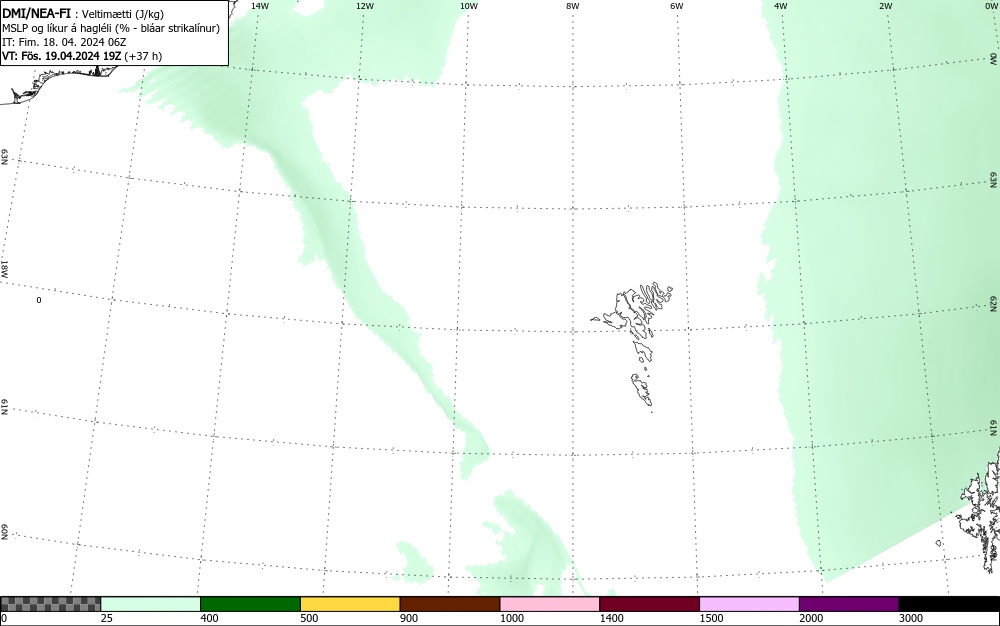The width and height of the screenshot is (1000, 626).
Task: Click the "0" value label near 18W on the map
Action: (x=39, y=300)
